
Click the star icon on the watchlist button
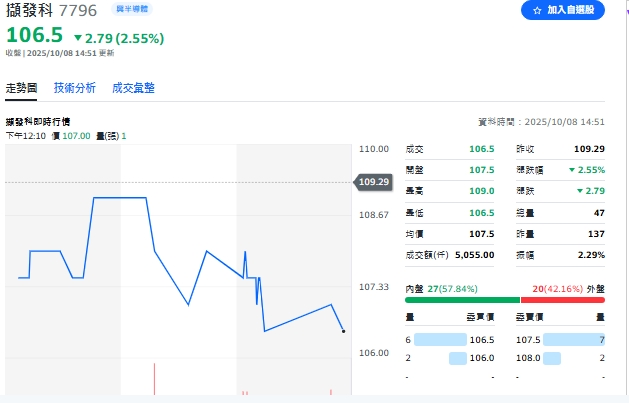[x=536, y=10]
